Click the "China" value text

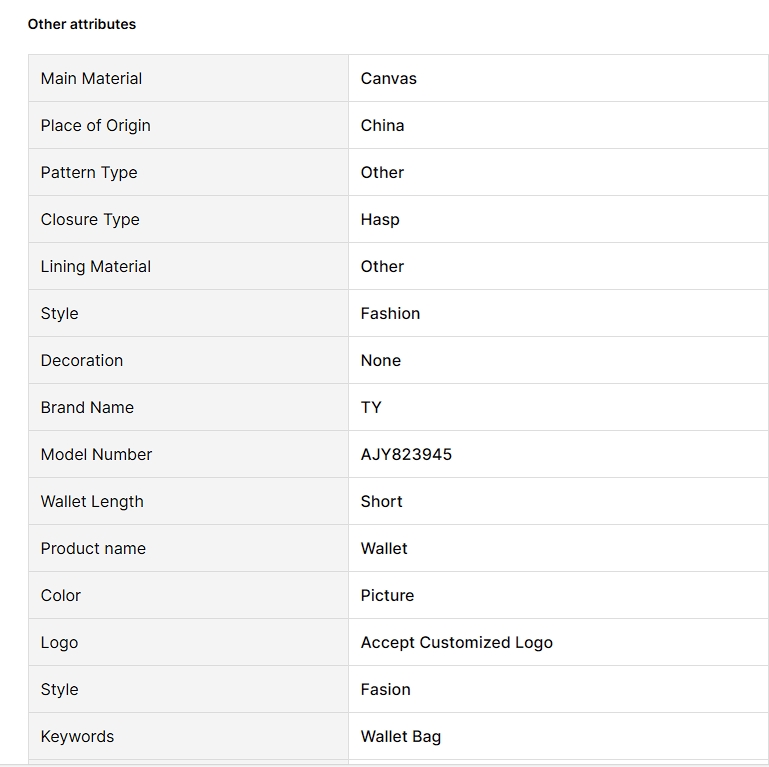(x=382, y=125)
